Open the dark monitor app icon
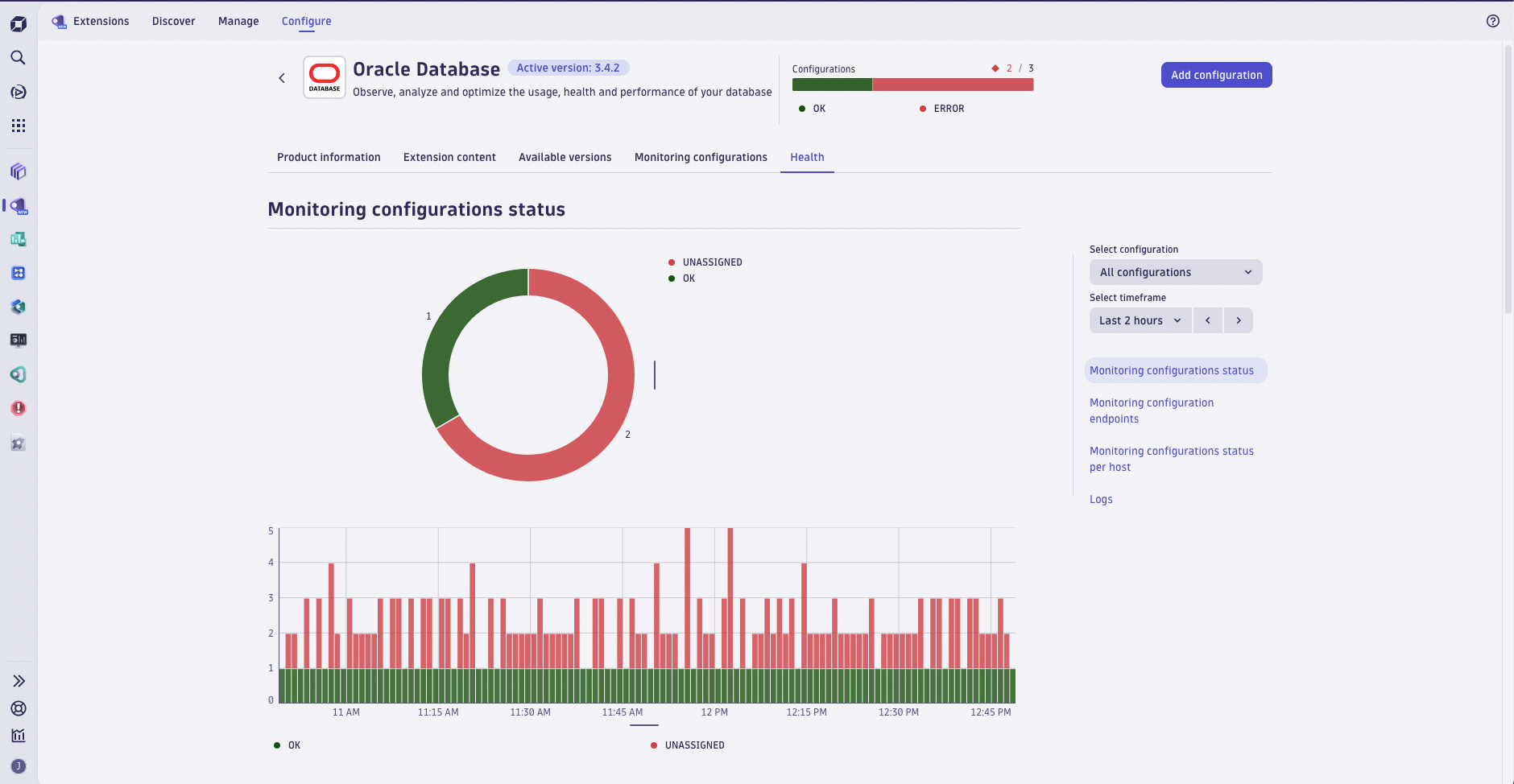The image size is (1514, 784). tap(19, 340)
